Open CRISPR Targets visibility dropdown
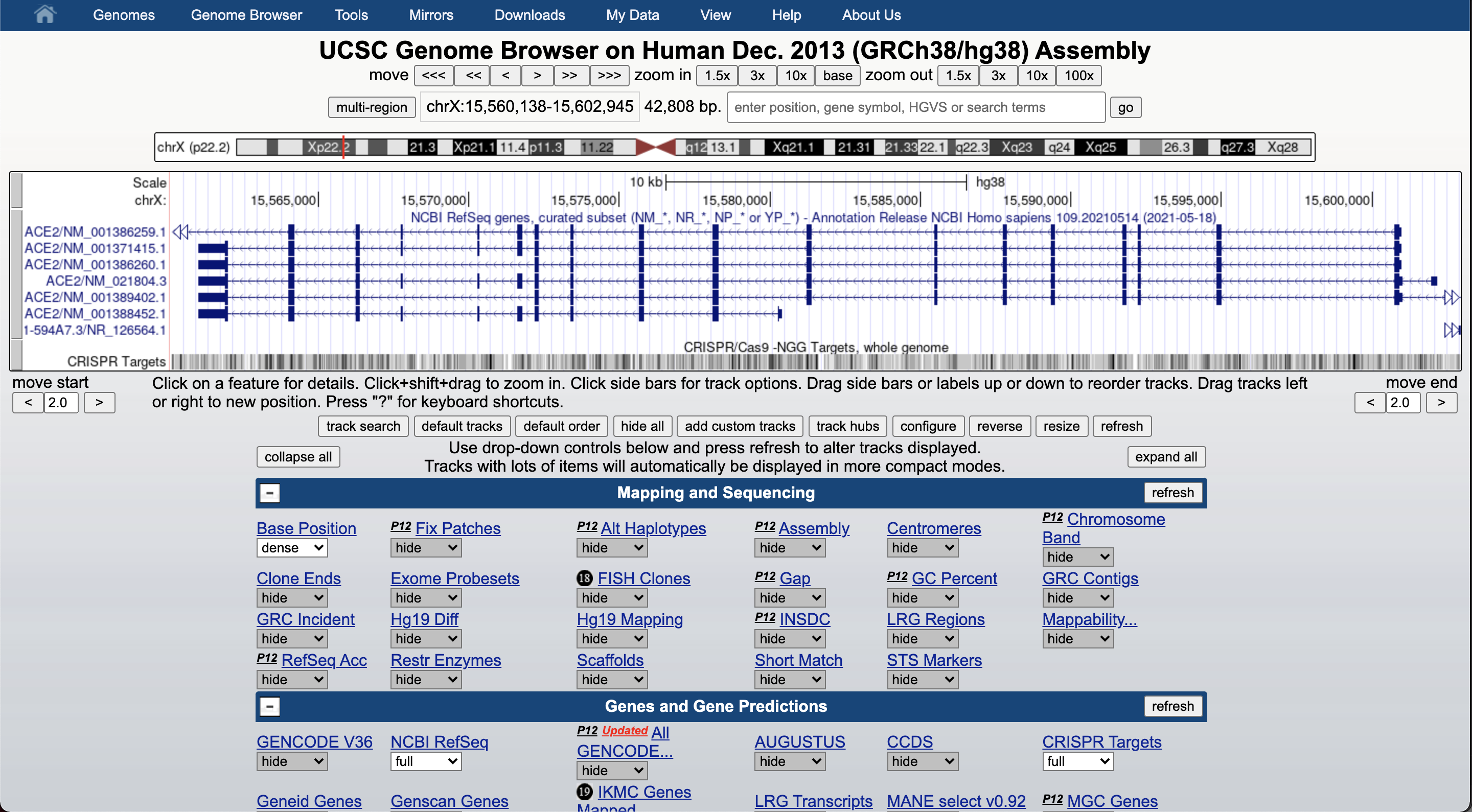The height and width of the screenshot is (812, 1472). 1077,761
